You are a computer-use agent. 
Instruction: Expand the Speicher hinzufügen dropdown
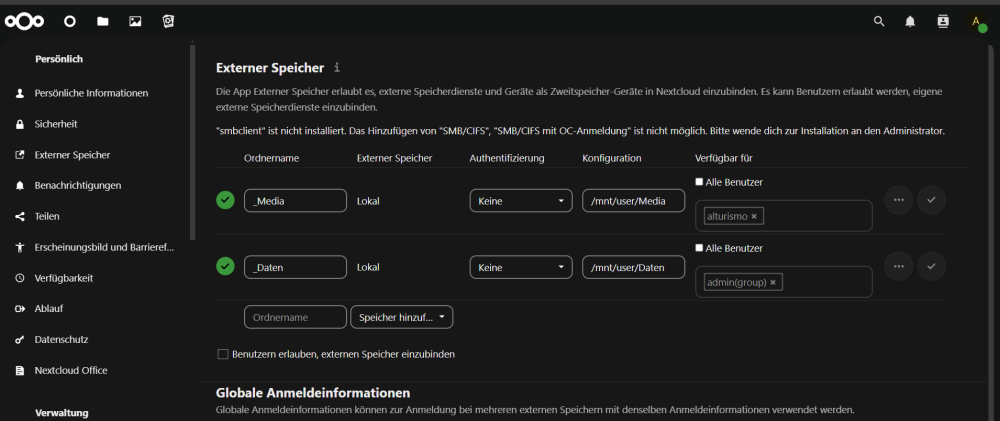[402, 317]
